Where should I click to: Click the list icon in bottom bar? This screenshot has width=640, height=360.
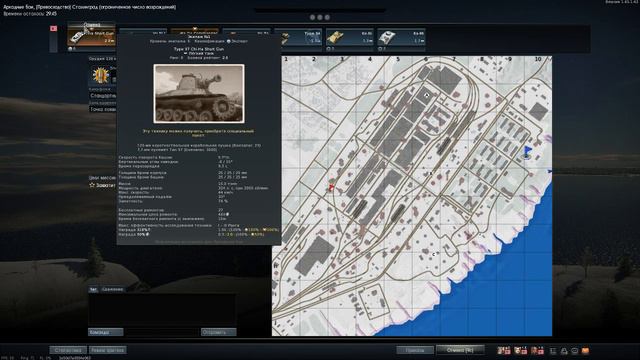tap(553, 351)
